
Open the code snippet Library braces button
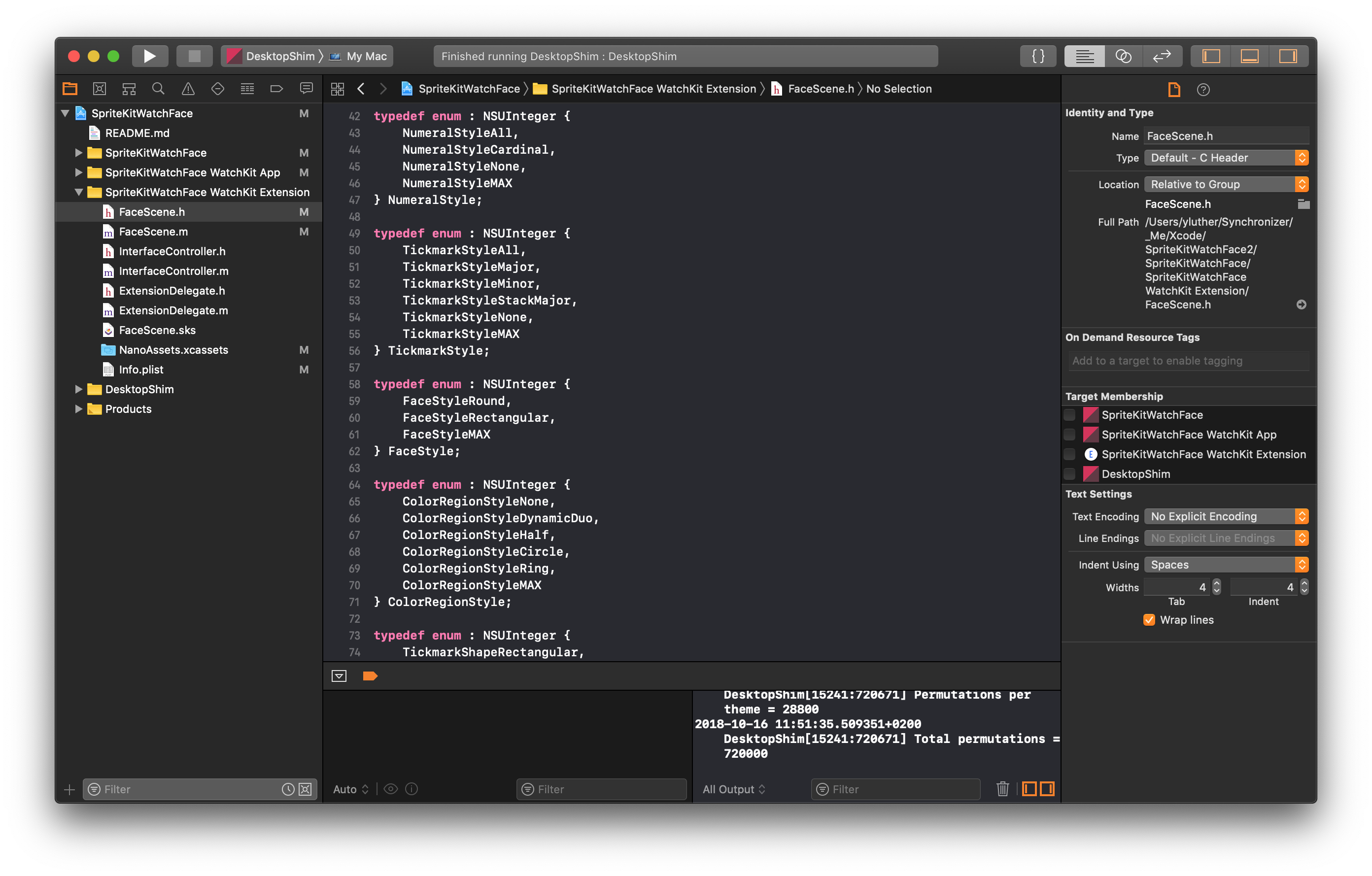tap(1037, 56)
